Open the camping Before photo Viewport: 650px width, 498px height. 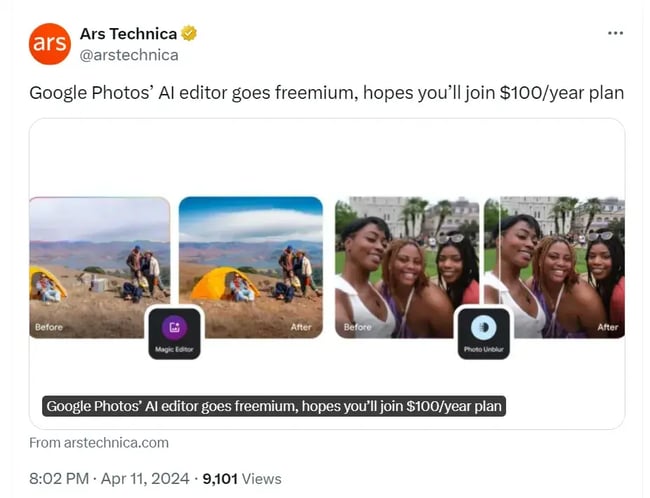pyautogui.click(x=99, y=266)
